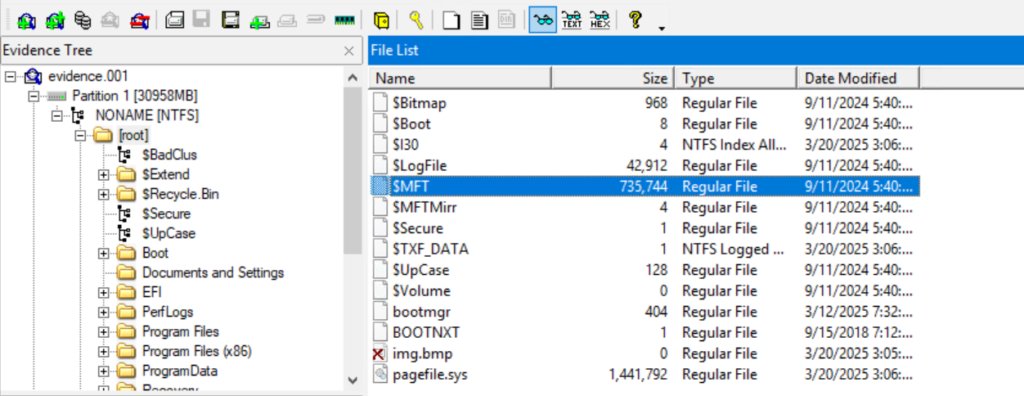1024x396 pixels.
Task: Click Export Logical Image icon
Action: (231, 20)
